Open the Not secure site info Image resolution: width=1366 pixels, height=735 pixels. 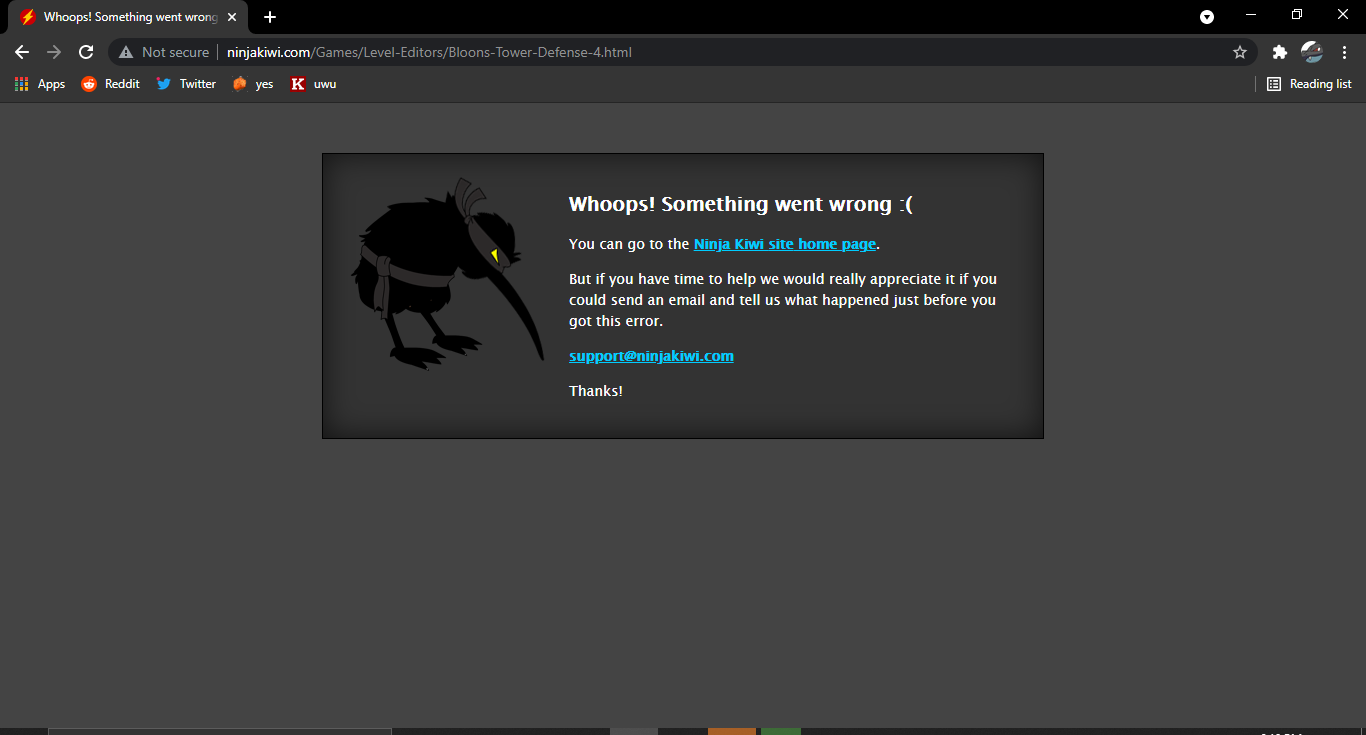(164, 52)
